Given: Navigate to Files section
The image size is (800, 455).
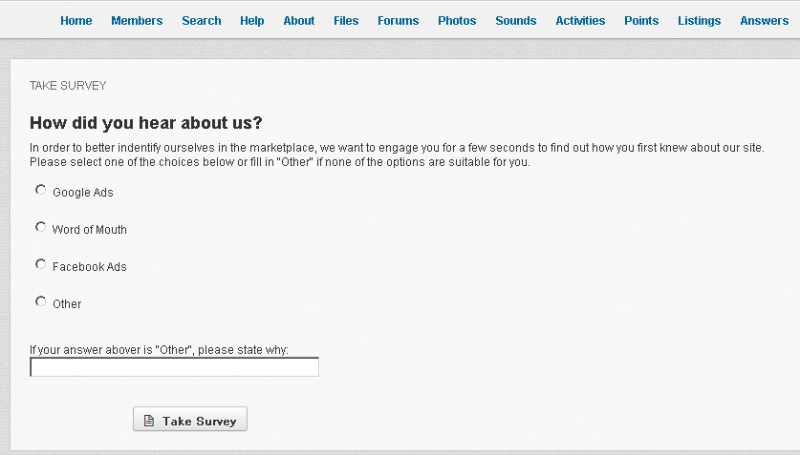Looking at the screenshot, I should click(346, 21).
